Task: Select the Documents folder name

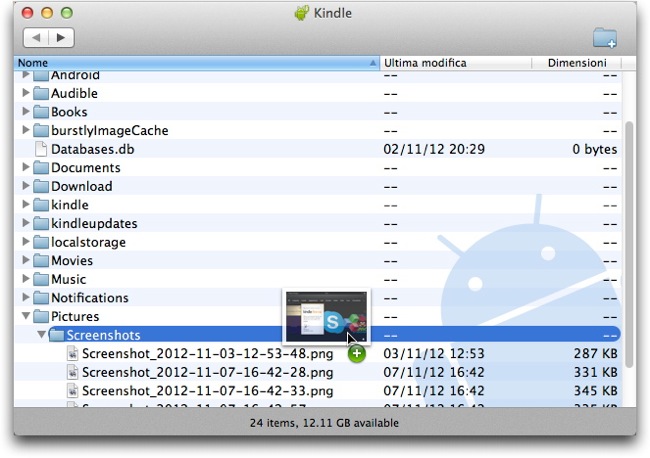Action: [86, 167]
